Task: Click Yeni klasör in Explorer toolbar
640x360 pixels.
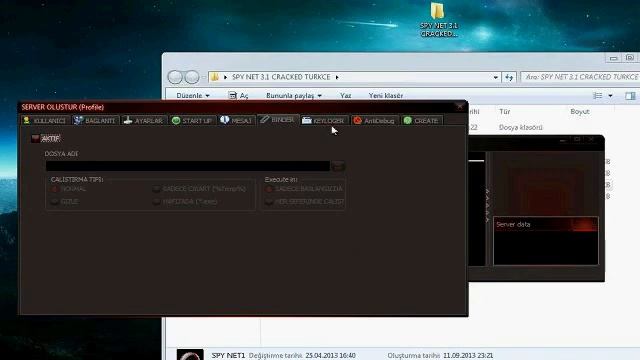Action: click(x=386, y=96)
